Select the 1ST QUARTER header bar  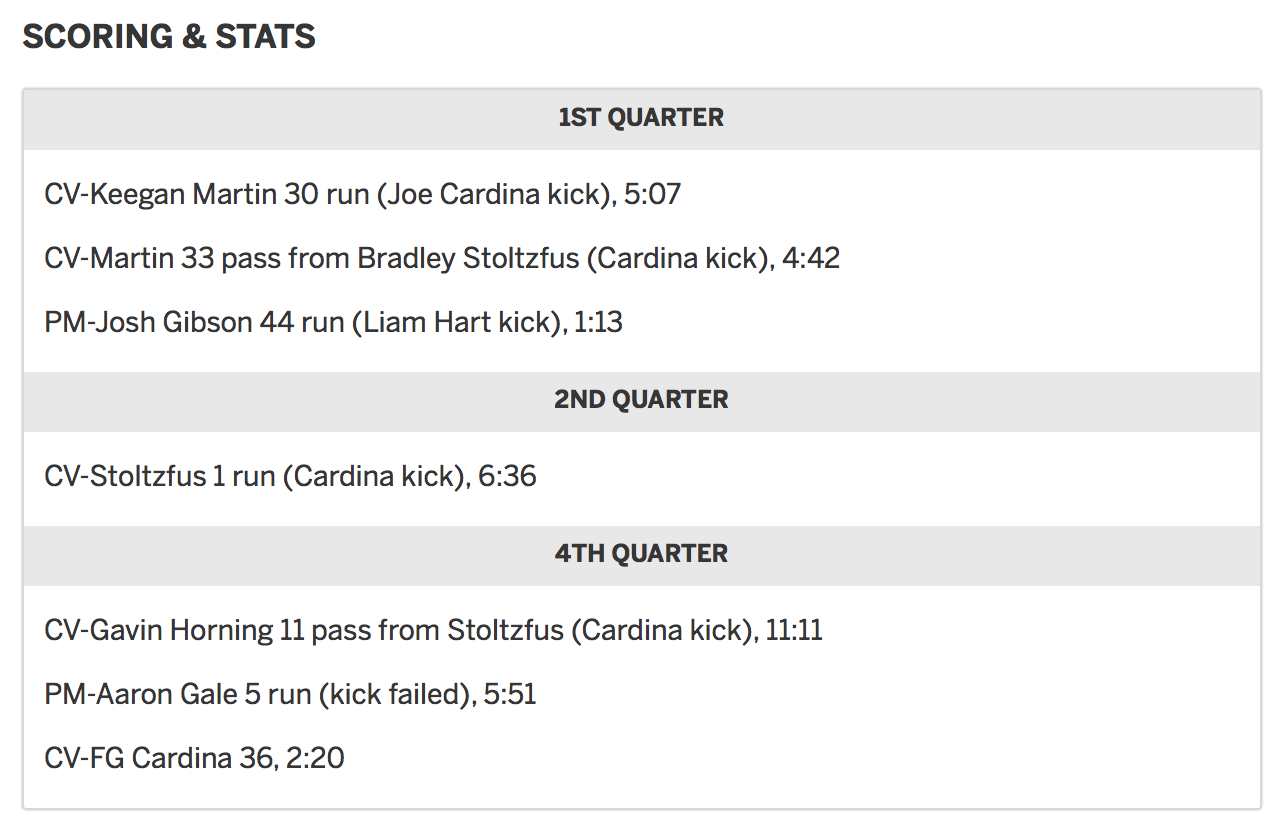(642, 119)
